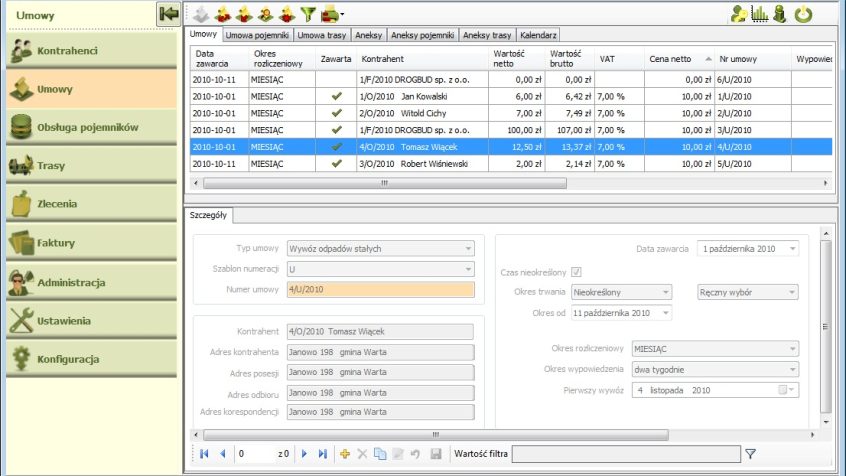This screenshot has width=846, height=476.
Task: Toggle Zawarta check for Witold Cichy row
Action: click(337, 113)
